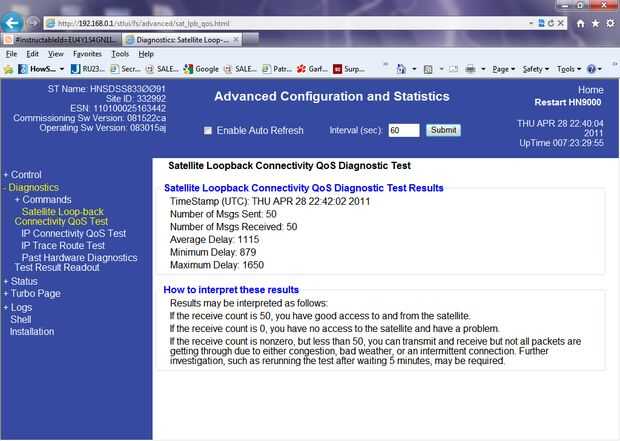Click the favorites bar overflow chevron
620x441 pixels.
(x=386, y=64)
